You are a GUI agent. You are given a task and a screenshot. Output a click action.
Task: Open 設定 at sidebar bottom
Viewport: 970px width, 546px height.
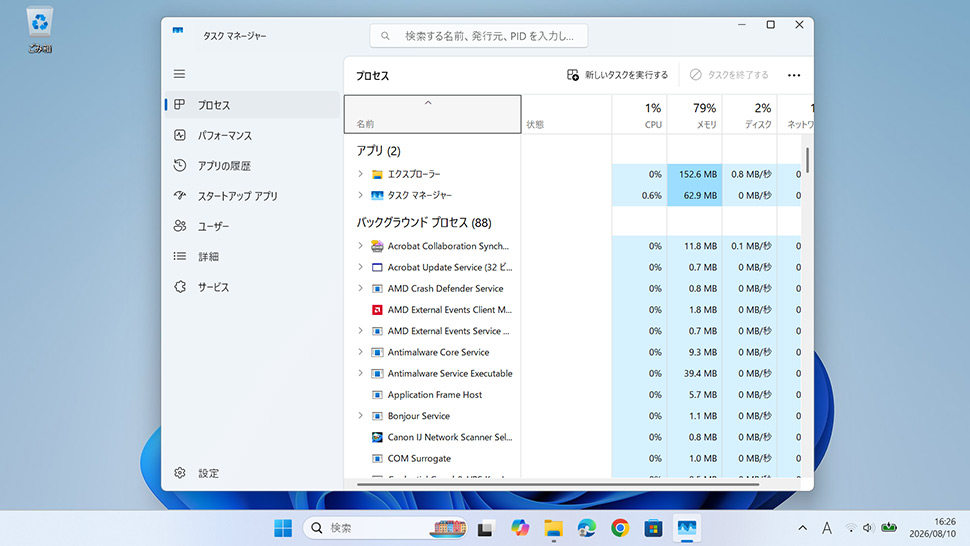252,473
